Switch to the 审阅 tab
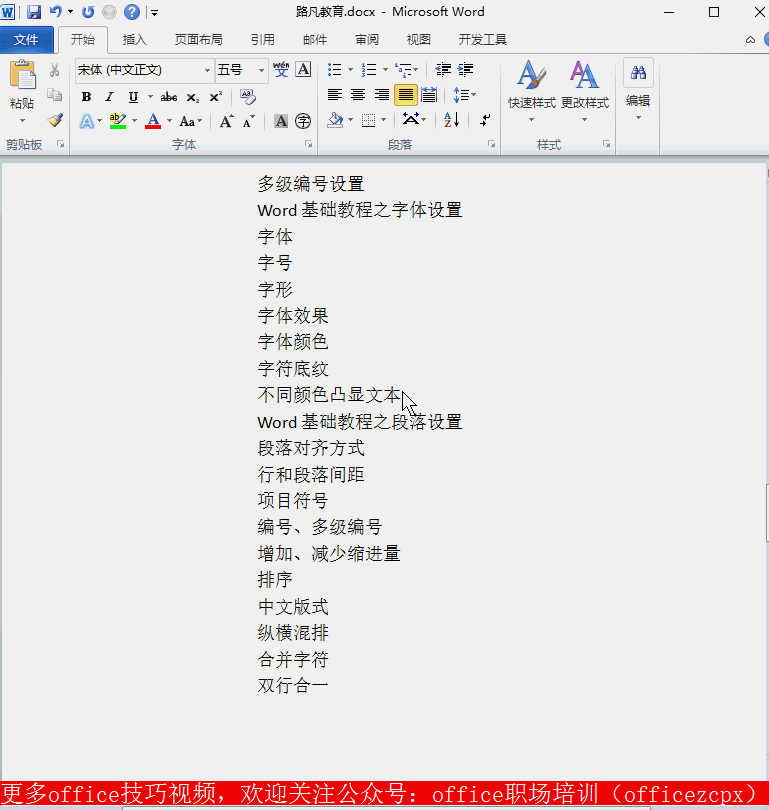The image size is (769, 810). (x=367, y=39)
